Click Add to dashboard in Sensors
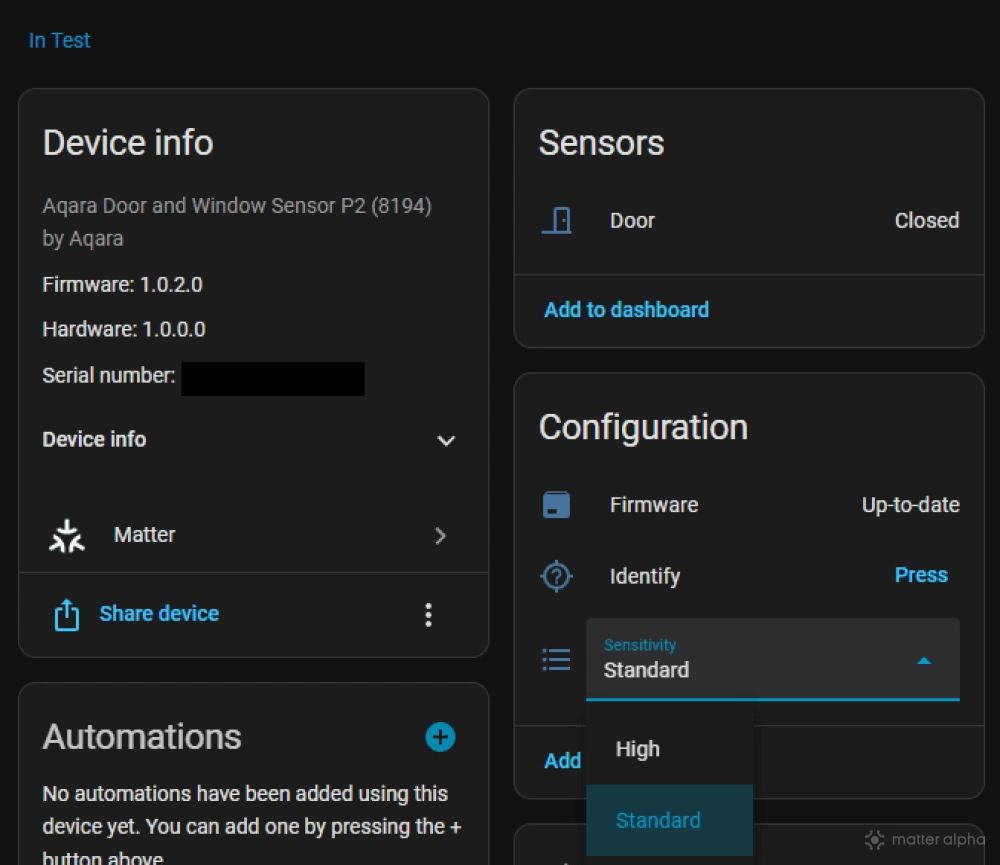 (x=626, y=310)
